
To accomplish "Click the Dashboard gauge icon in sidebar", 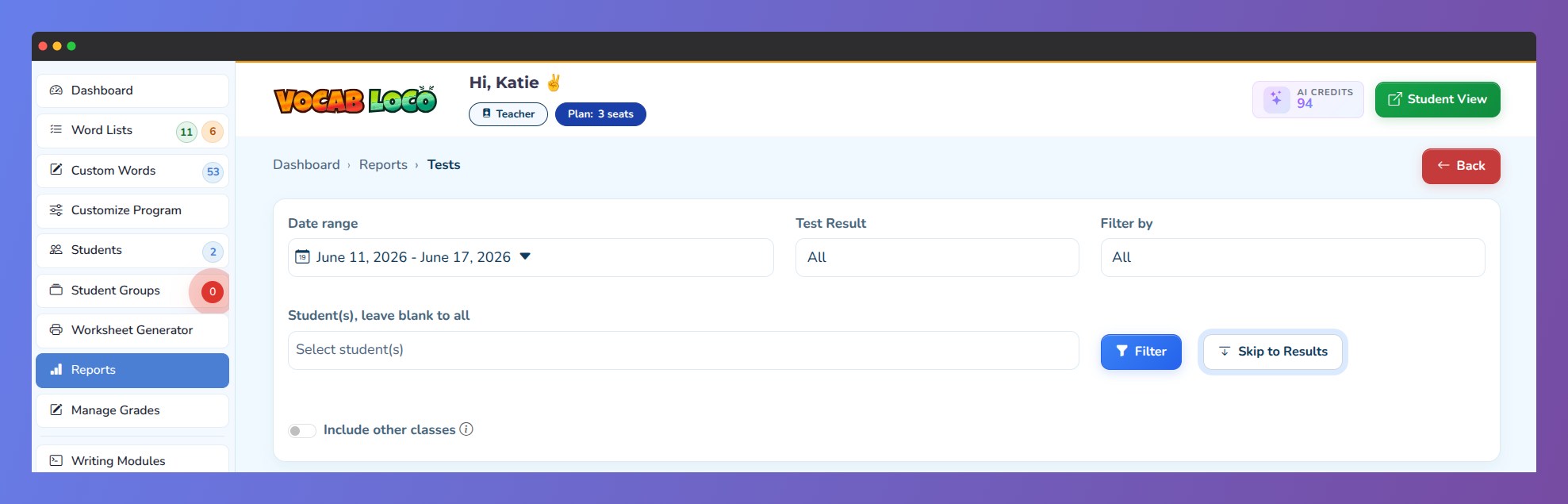I will pos(56,90).
